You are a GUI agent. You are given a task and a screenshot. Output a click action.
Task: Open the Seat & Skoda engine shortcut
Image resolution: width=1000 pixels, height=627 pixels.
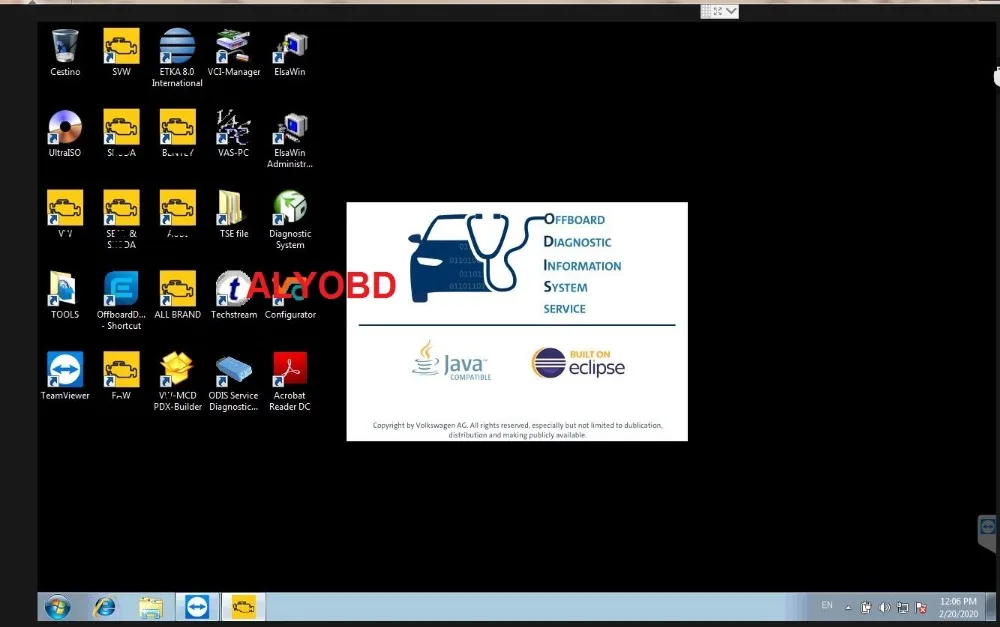(x=121, y=219)
